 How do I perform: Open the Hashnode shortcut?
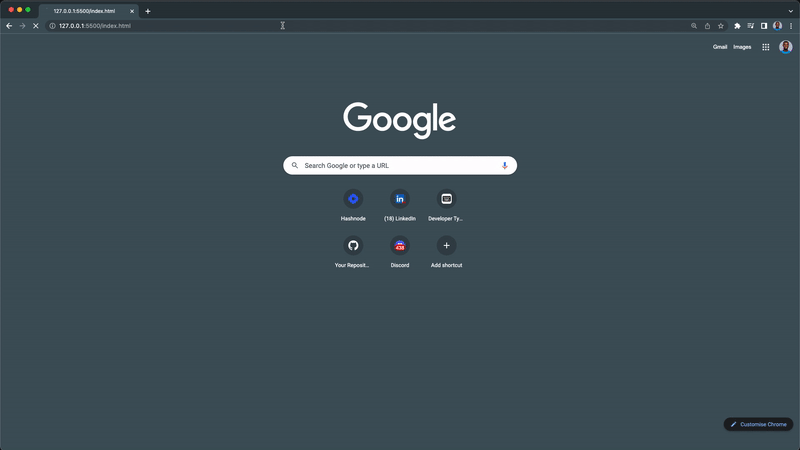click(x=353, y=199)
